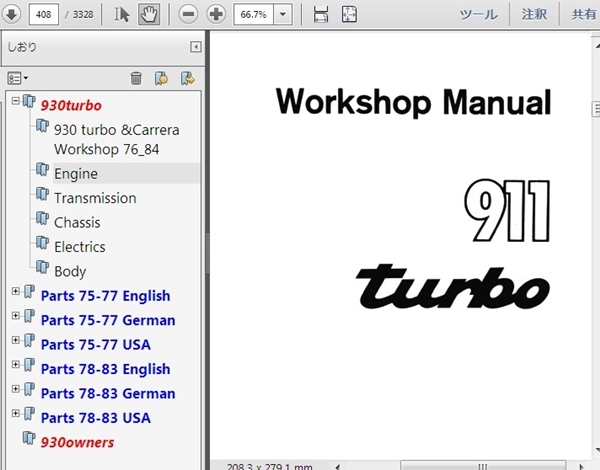
Task: Enable scrolling mode fit-width icon
Action: click(321, 15)
